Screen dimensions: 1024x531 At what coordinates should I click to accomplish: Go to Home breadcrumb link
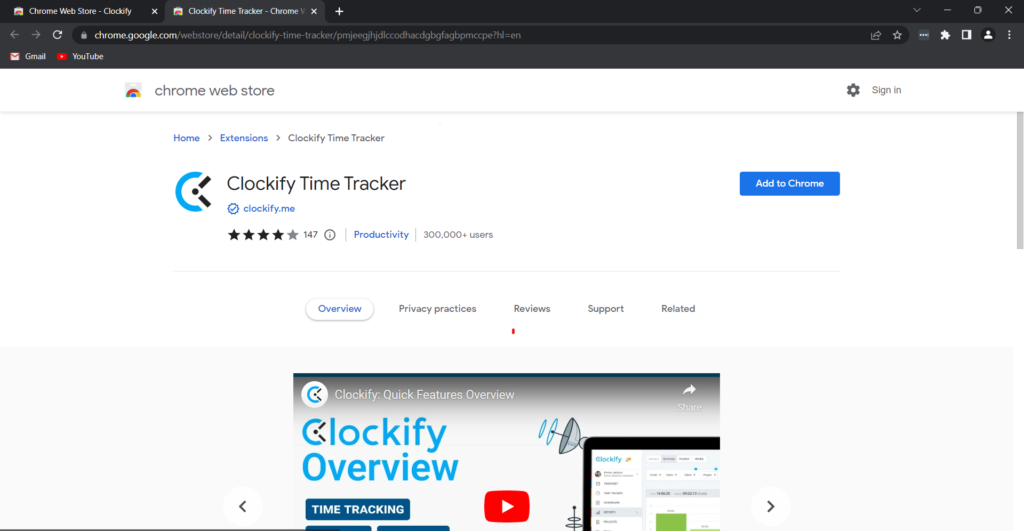pyautogui.click(x=186, y=138)
